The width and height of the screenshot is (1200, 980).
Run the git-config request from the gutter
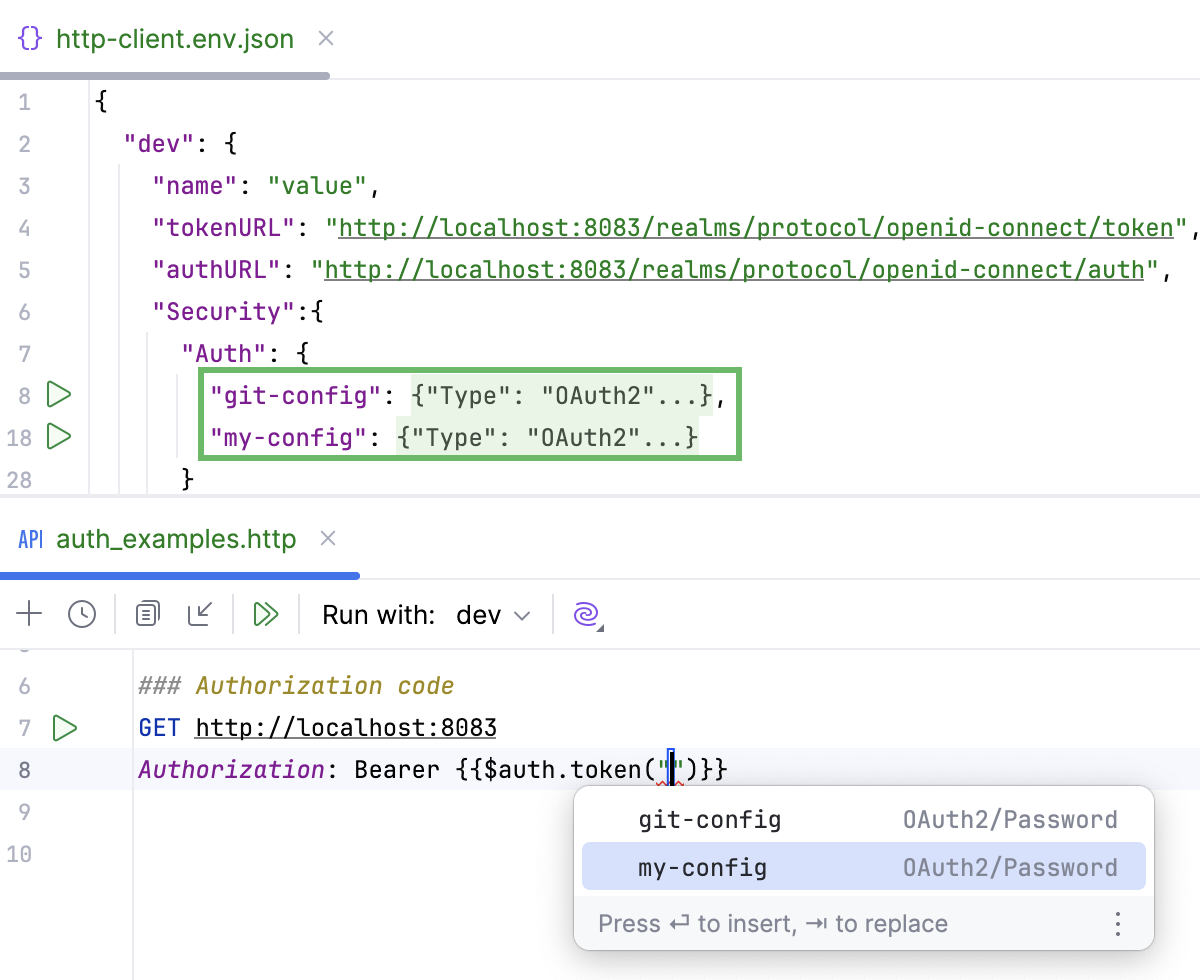(x=58, y=395)
